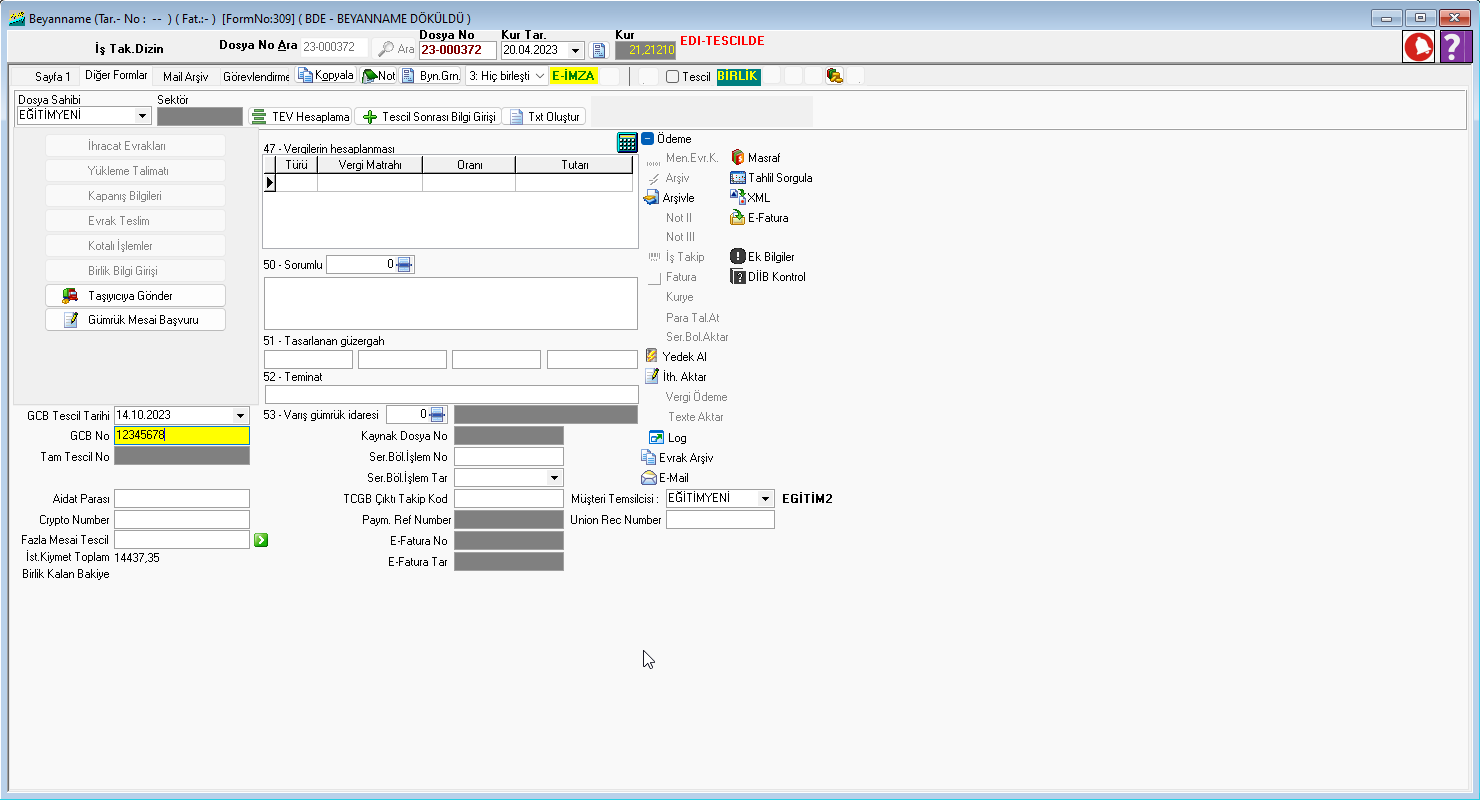Click the Kopyala copy button

326,76
